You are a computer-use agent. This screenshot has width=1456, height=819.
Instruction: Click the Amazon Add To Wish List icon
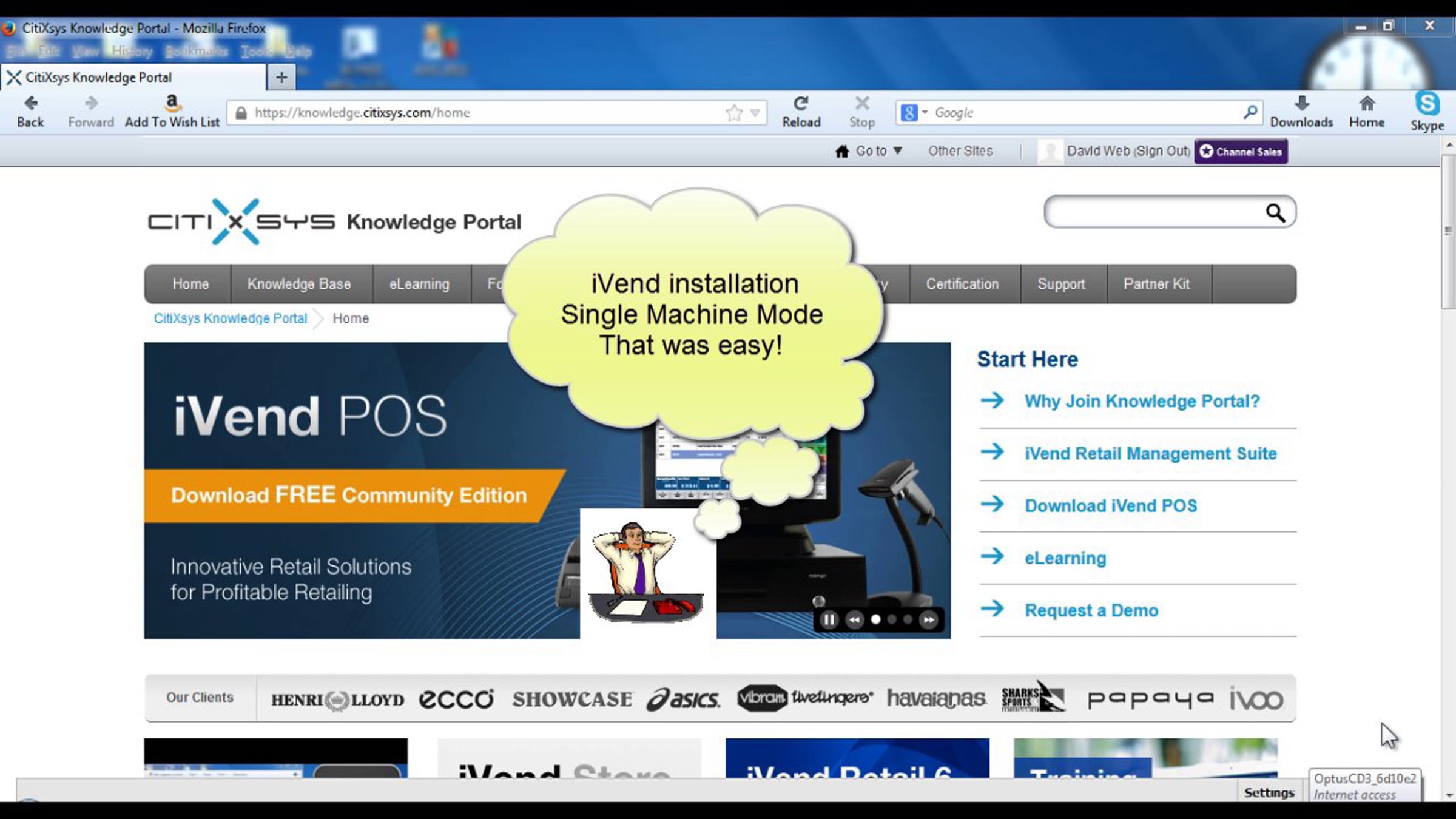click(x=172, y=103)
